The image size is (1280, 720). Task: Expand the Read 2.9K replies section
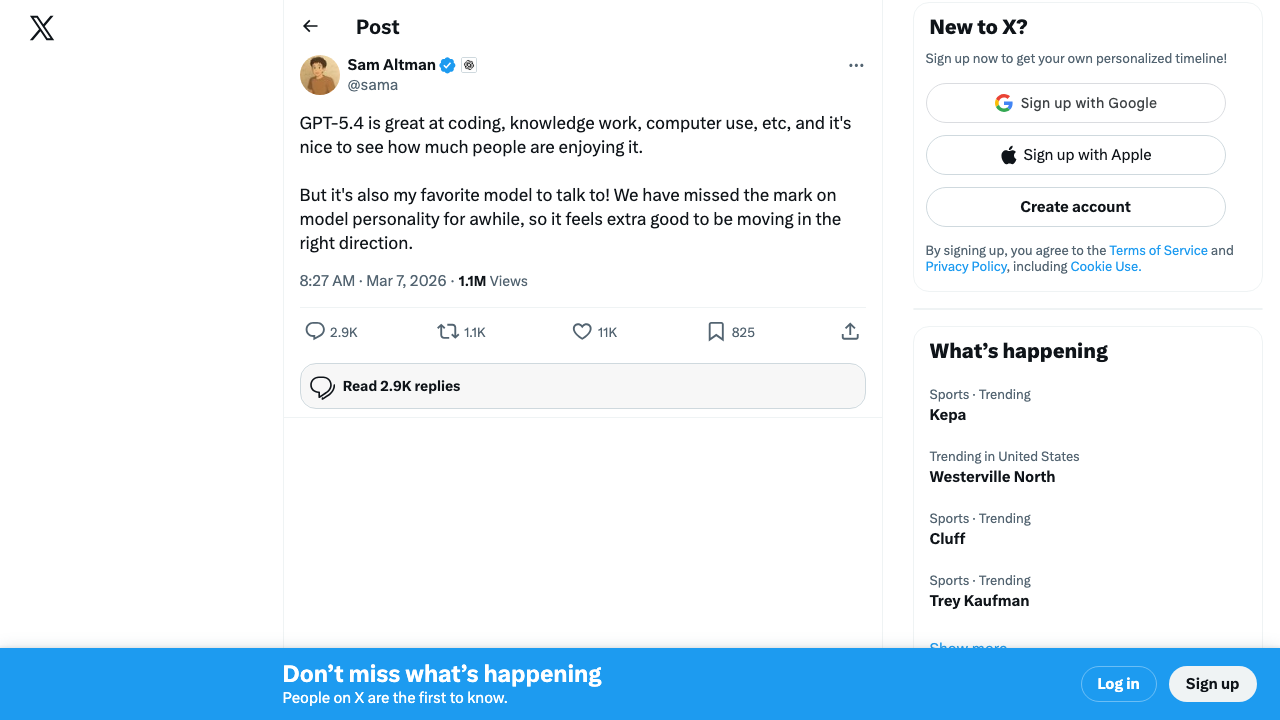pos(582,385)
